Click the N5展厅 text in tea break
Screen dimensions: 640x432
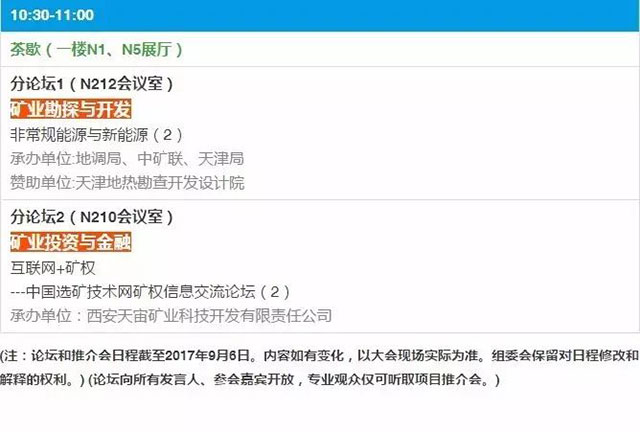coord(146,49)
